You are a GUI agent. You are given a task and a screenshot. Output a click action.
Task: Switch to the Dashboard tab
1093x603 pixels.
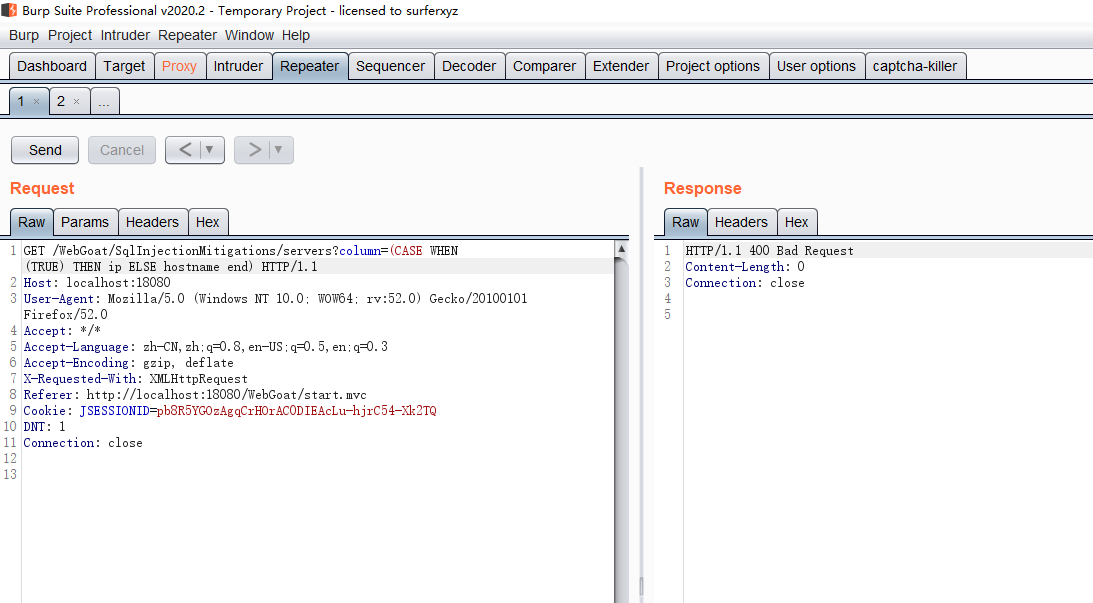pyautogui.click(x=52, y=66)
